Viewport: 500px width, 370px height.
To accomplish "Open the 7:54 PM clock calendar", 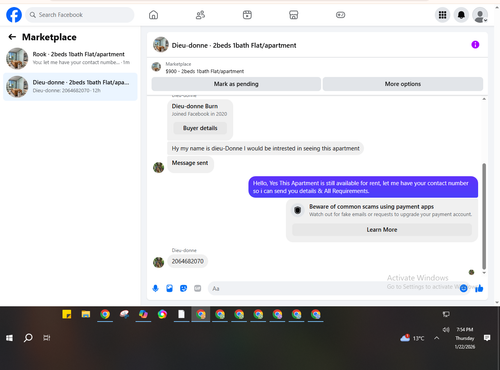I will tap(465, 338).
